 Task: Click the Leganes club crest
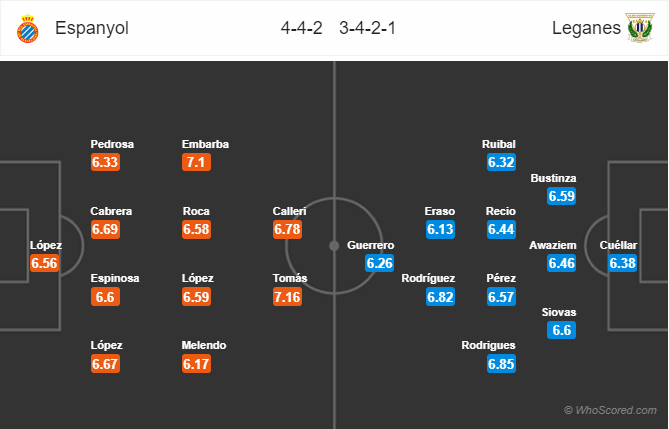click(640, 28)
